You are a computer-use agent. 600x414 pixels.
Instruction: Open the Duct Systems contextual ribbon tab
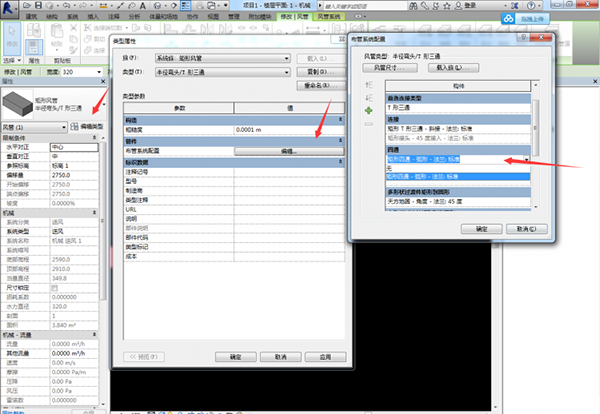329,16
